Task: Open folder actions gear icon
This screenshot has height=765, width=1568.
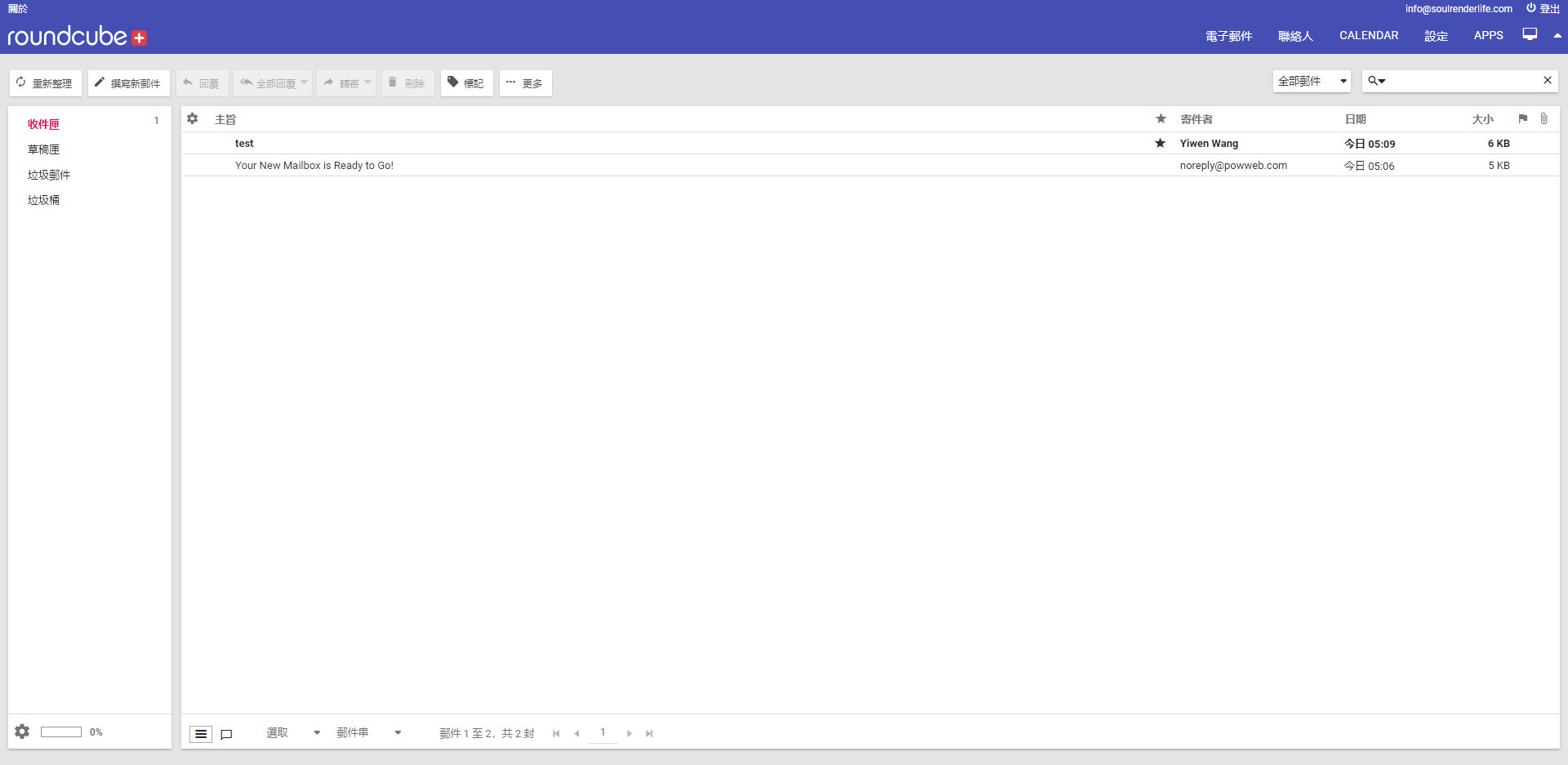Action: [x=23, y=732]
